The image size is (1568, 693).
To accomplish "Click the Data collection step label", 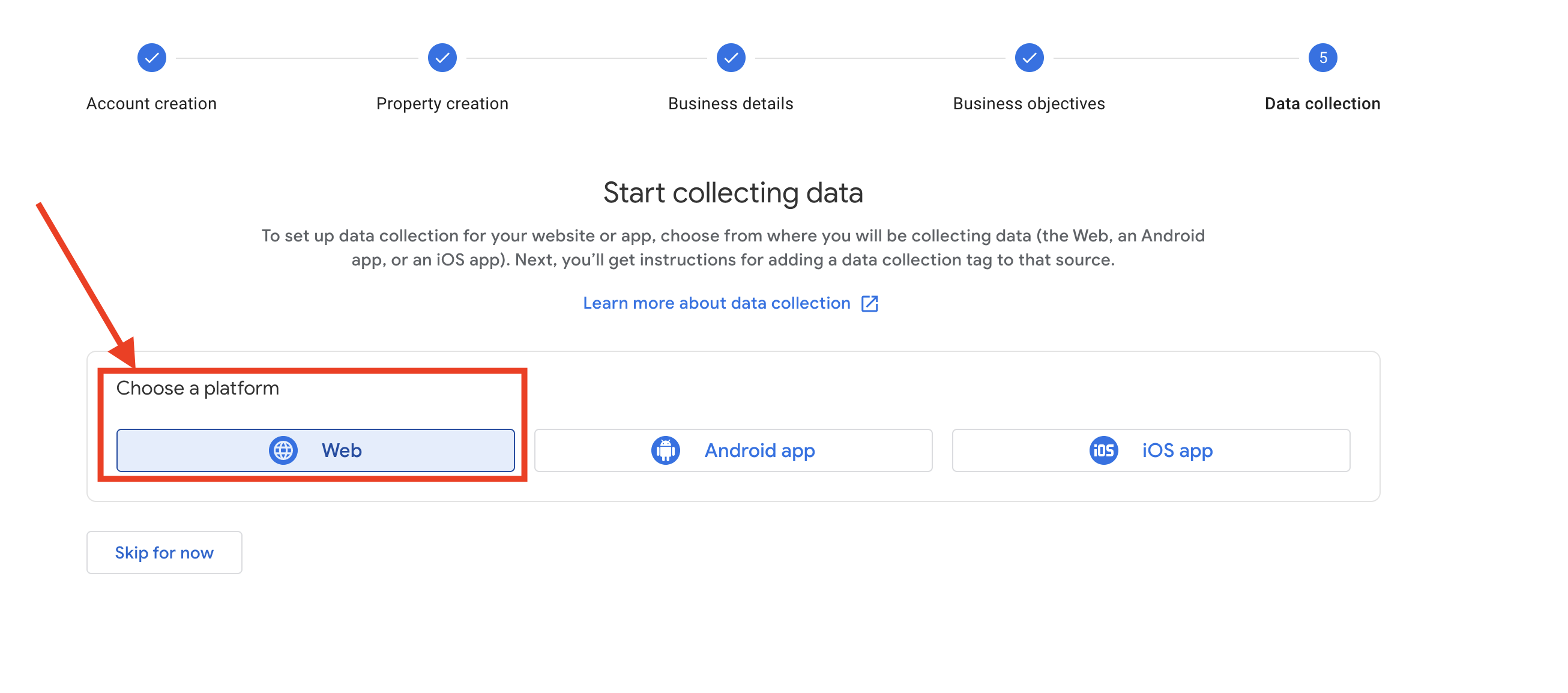I will click(1322, 103).
